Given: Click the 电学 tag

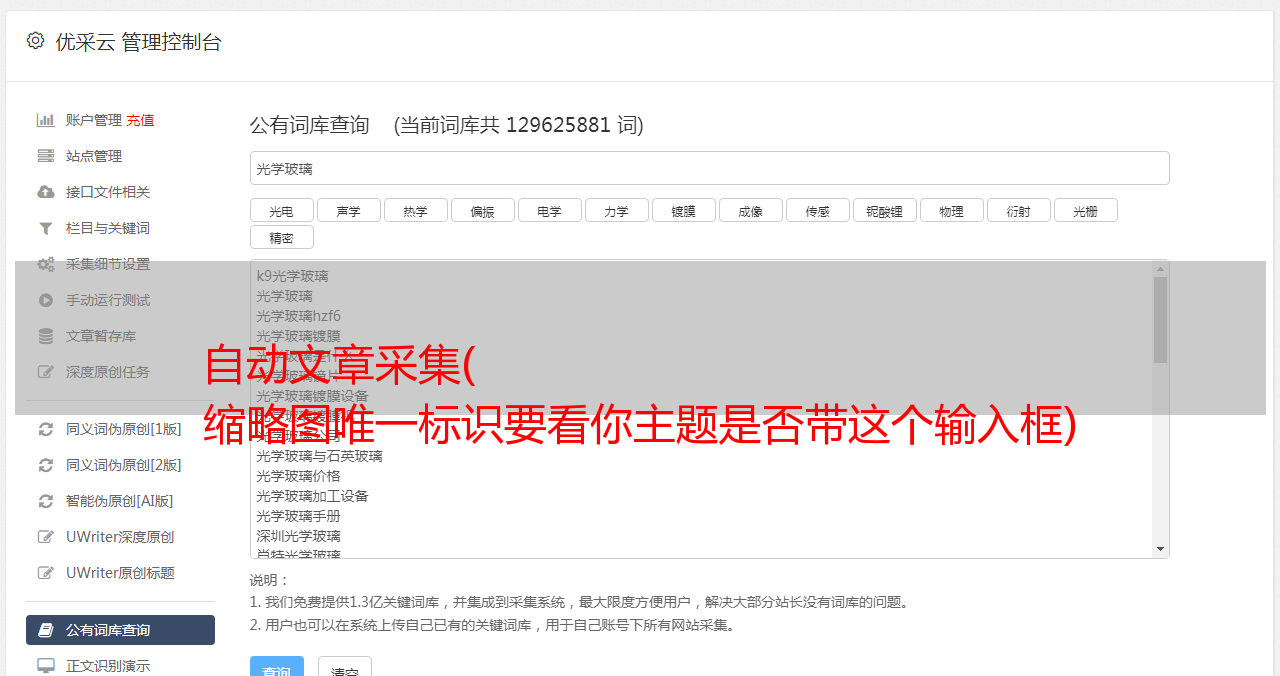Looking at the screenshot, I should click(549, 210).
